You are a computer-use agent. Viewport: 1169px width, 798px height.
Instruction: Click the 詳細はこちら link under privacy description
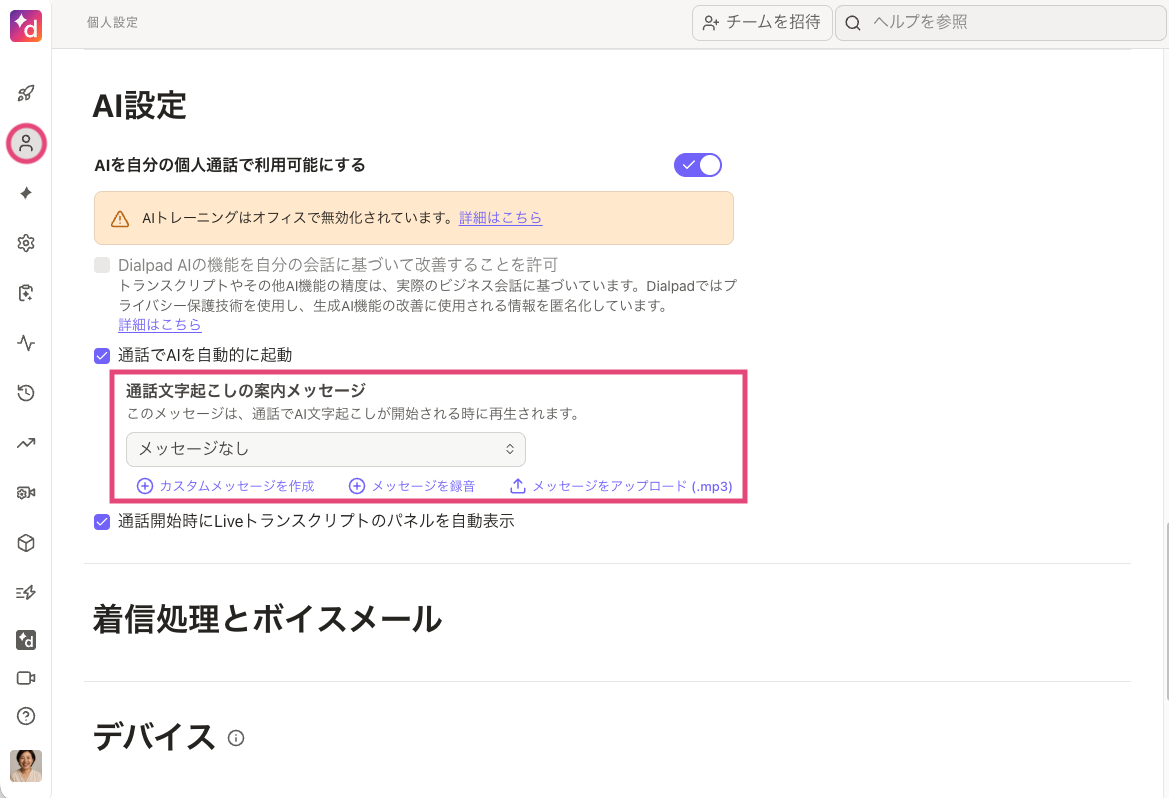[x=160, y=324]
